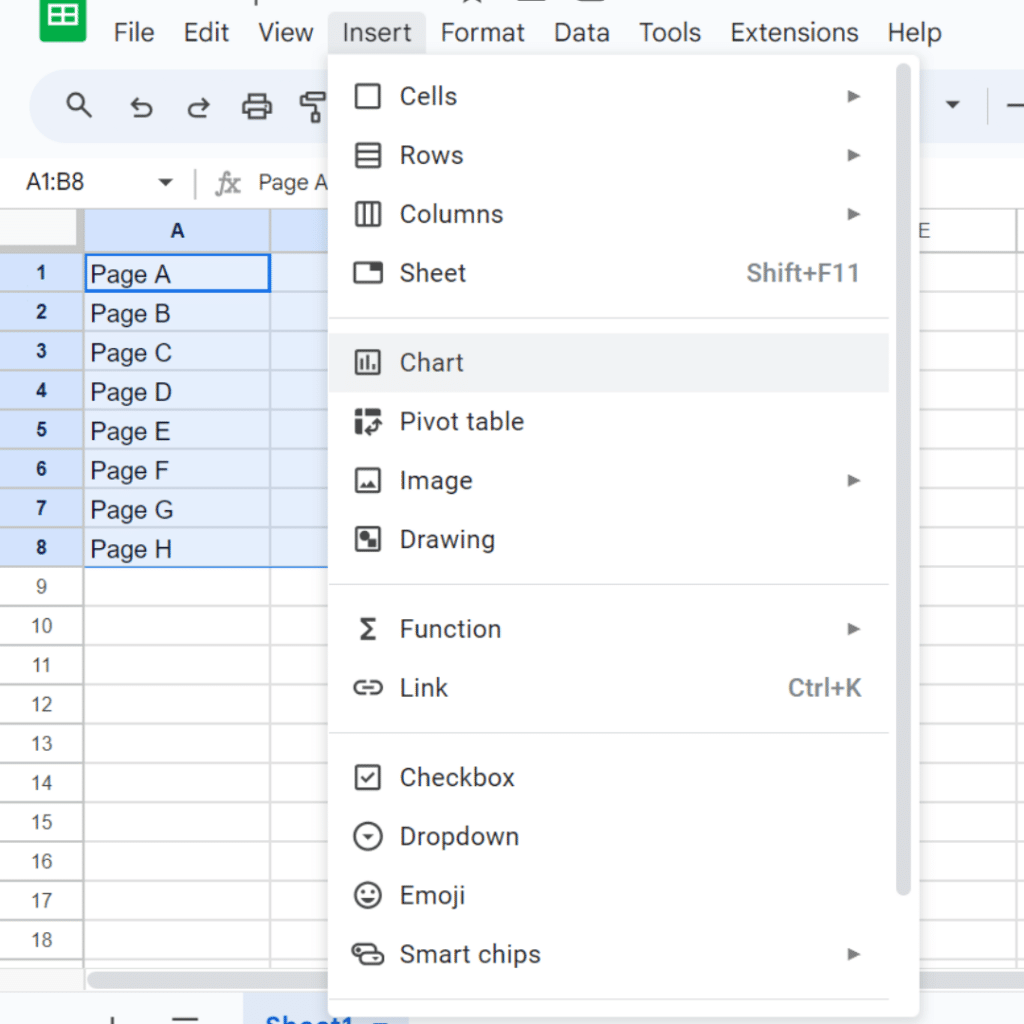Click the Image picture icon

[x=368, y=481]
